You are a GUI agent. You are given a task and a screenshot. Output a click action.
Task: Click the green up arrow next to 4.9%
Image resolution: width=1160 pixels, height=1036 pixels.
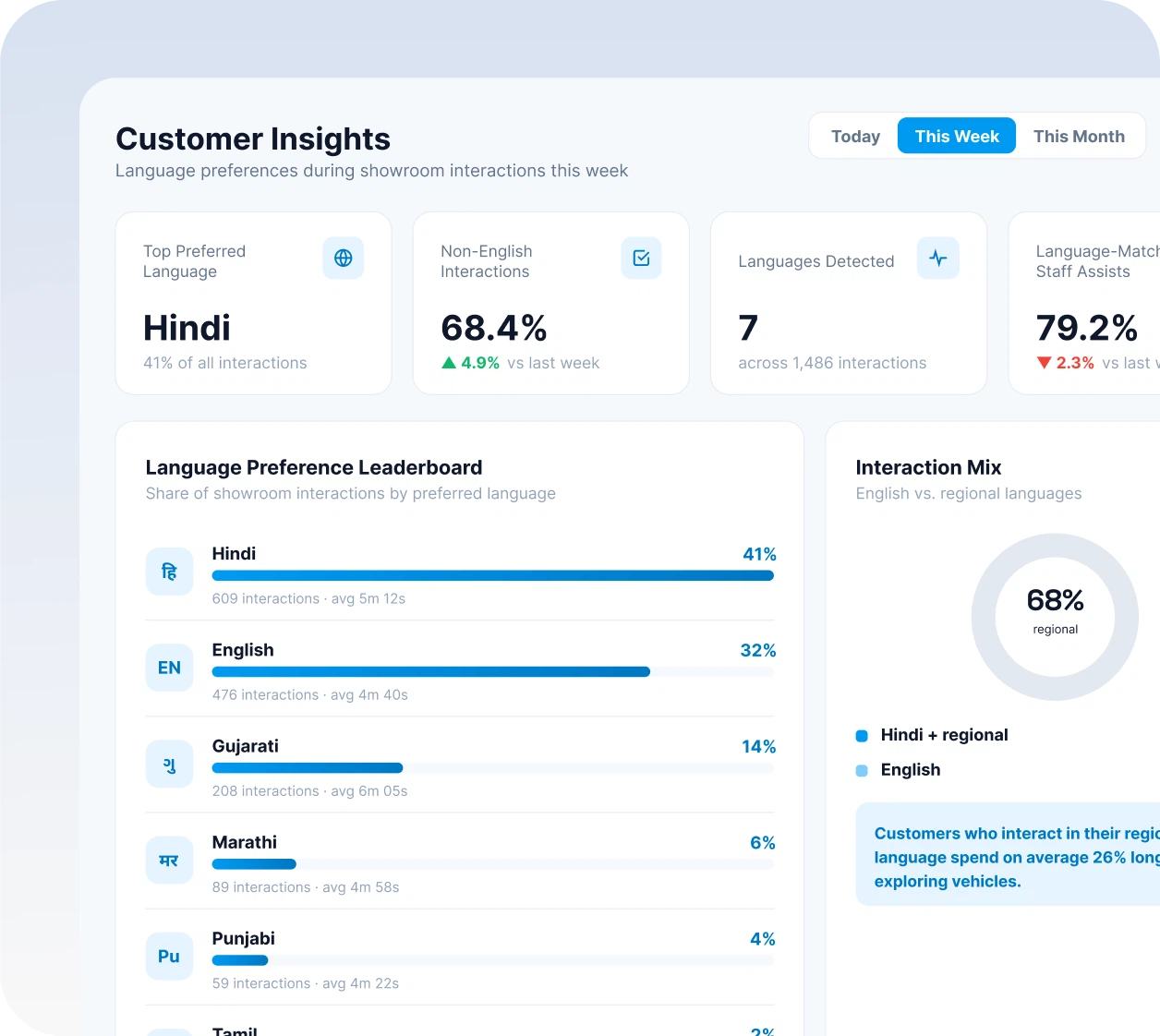[449, 363]
